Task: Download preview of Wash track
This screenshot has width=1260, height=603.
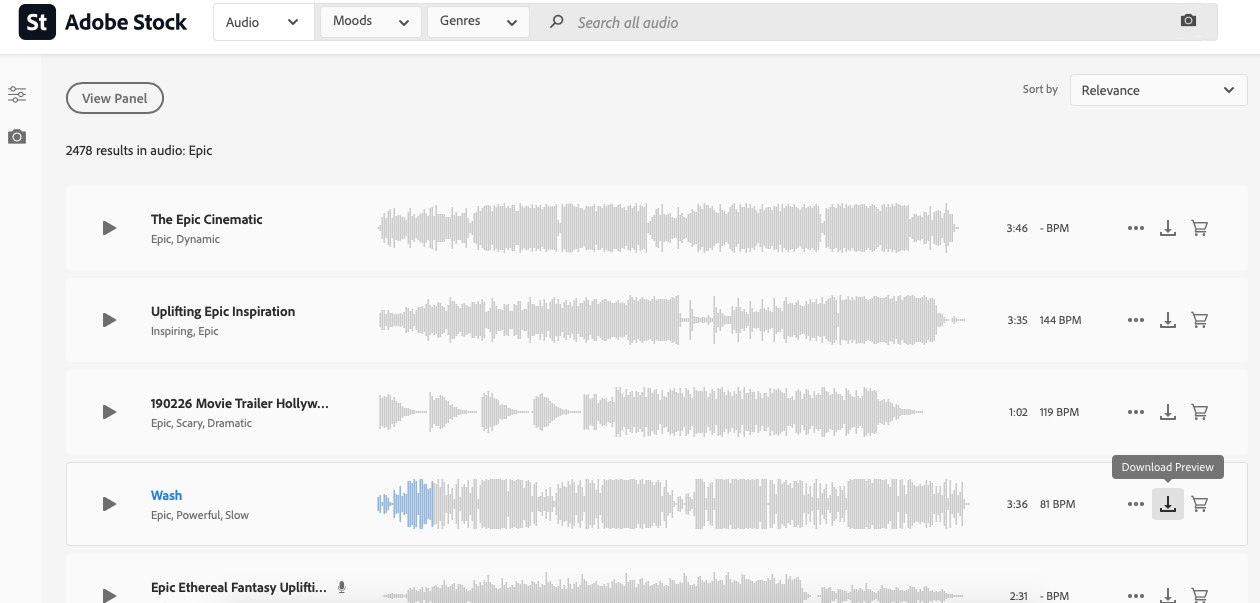Action: 1167,504
